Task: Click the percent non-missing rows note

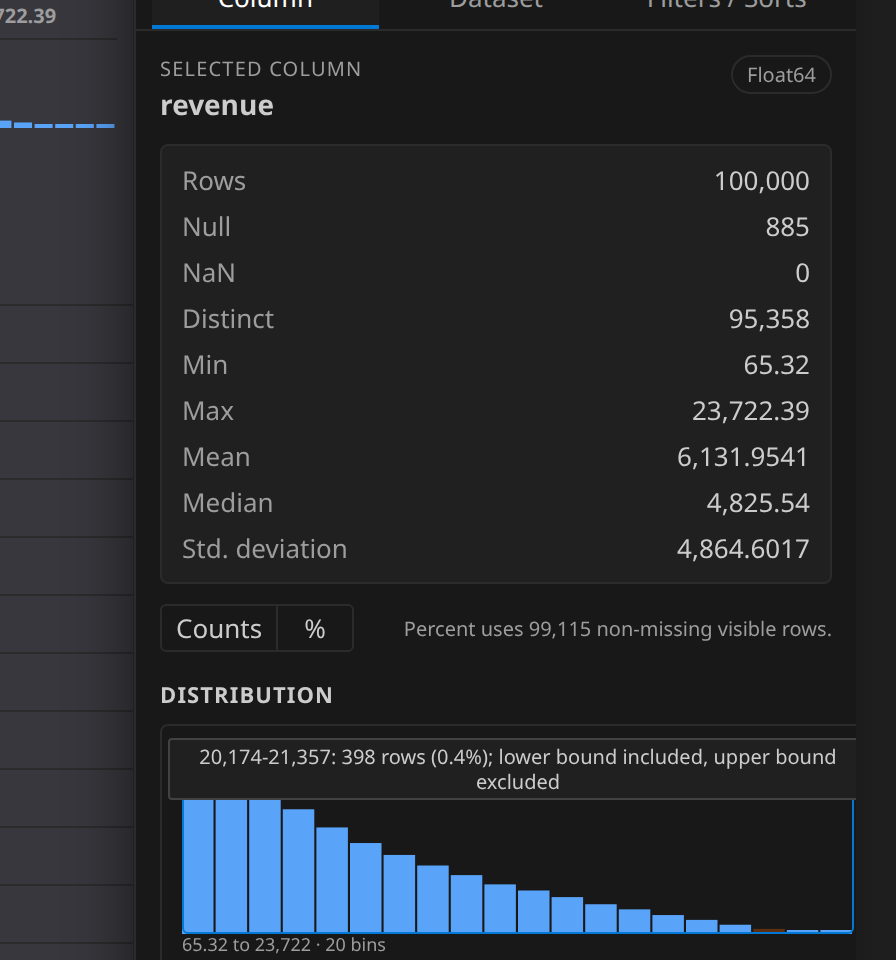Action: pyautogui.click(x=618, y=629)
